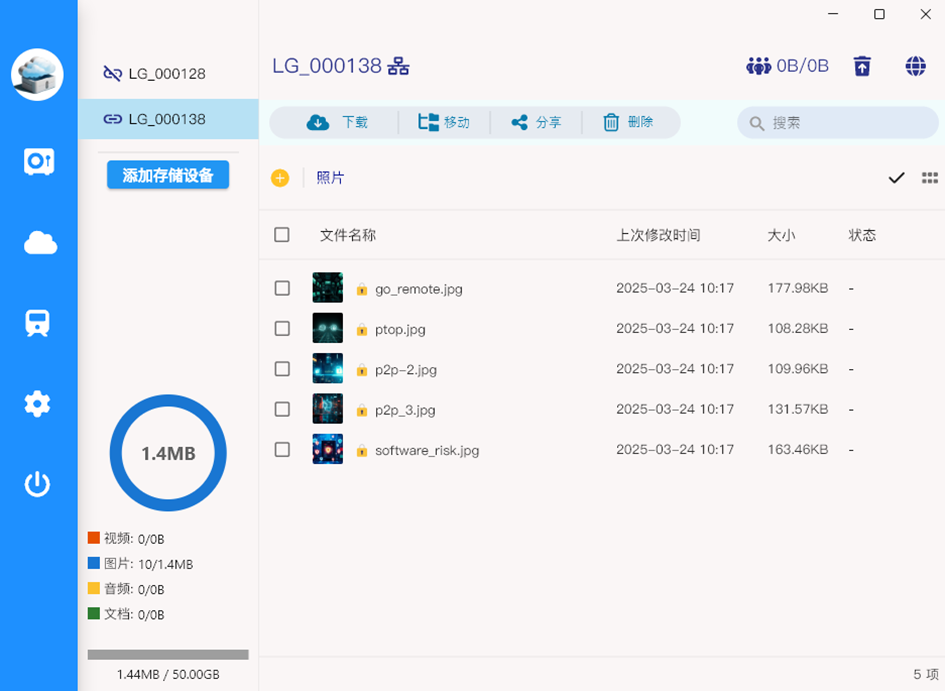Select device LG_000128 in the list
This screenshot has height=691, width=945.
(x=168, y=73)
